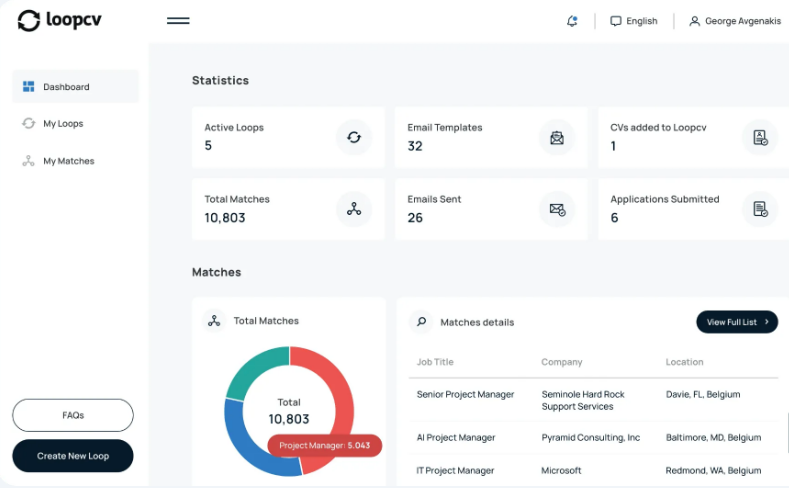789x488 pixels.
Task: Click the Total 10,803 chart center
Action: pyautogui.click(x=289, y=412)
